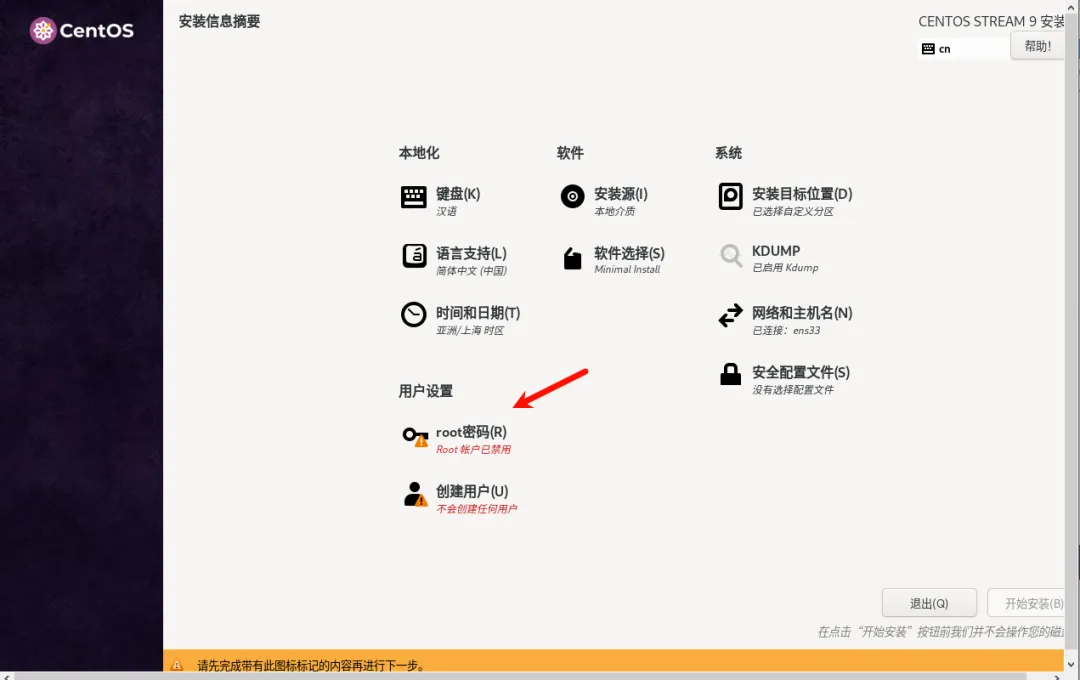Click the 用户设置 section heading
This screenshot has height=680, width=1080.
click(x=426, y=391)
